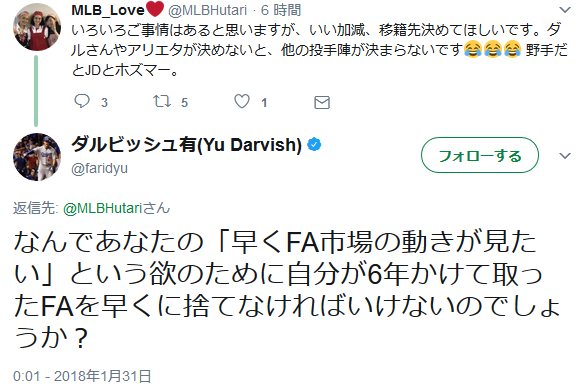Open Yu Darvish's profile avatar
584x387 pixels.
click(x=37, y=157)
